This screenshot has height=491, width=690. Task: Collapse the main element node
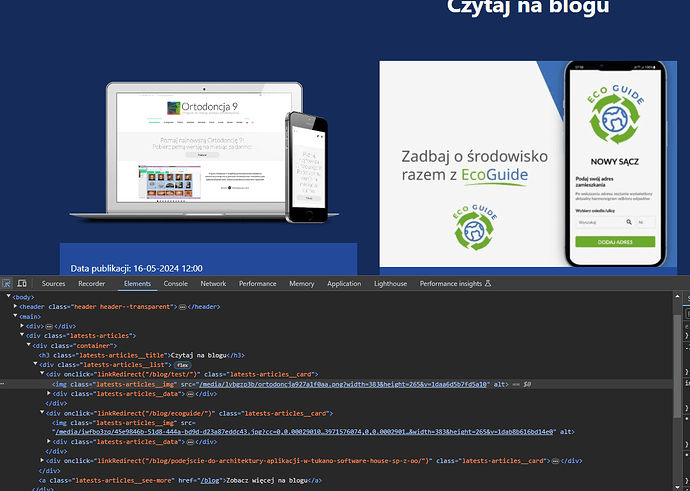[16, 316]
